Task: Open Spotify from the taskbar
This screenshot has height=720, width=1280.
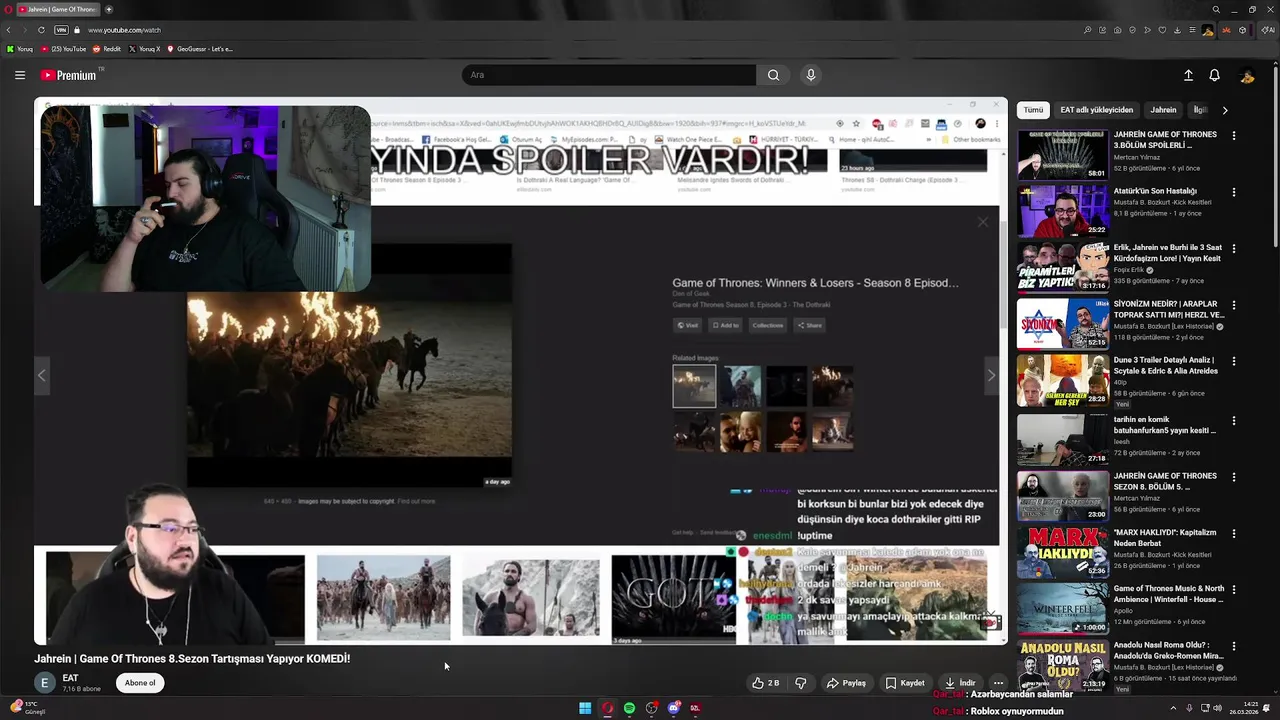Action: [x=629, y=708]
